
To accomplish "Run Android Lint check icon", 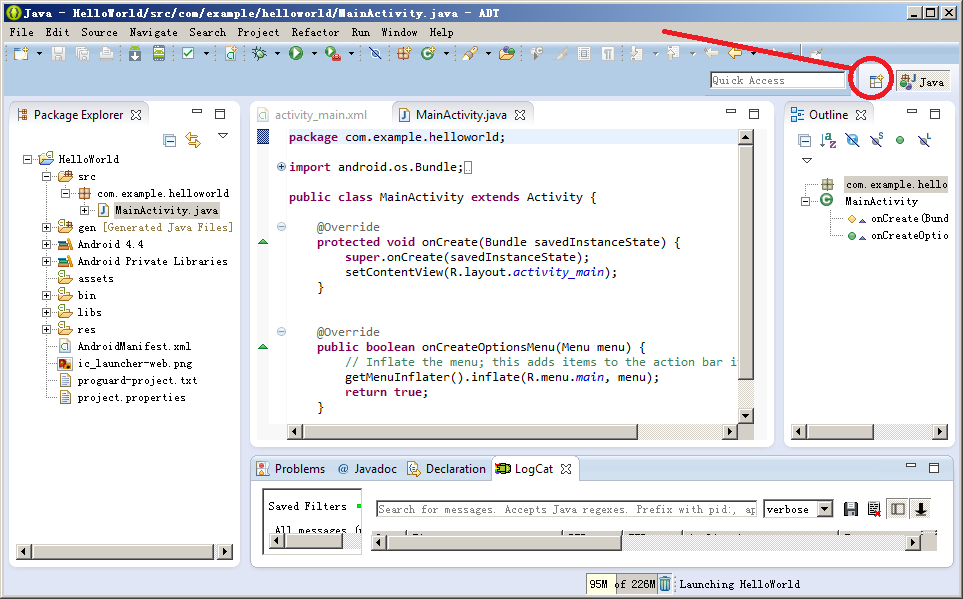I will pos(189,54).
